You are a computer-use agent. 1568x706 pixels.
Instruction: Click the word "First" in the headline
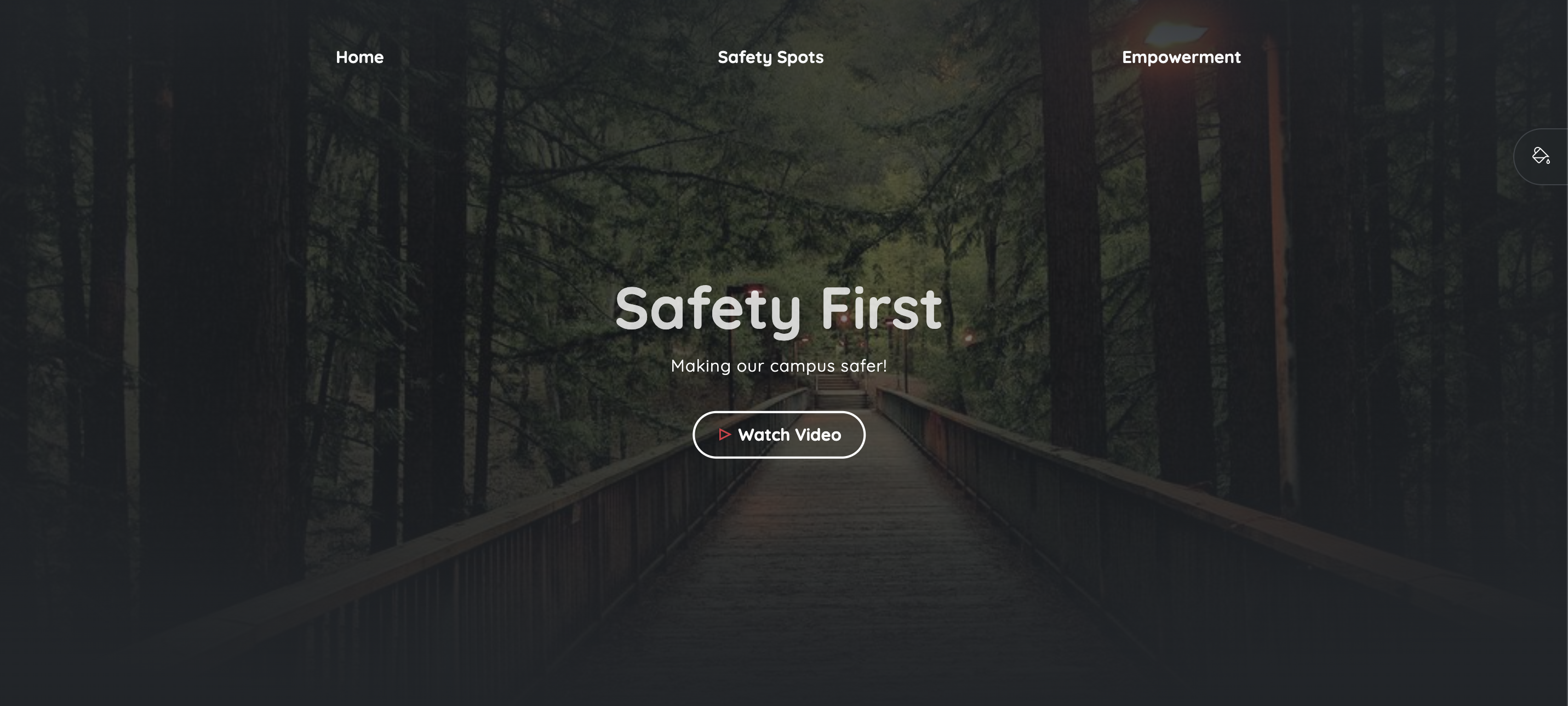(882, 308)
